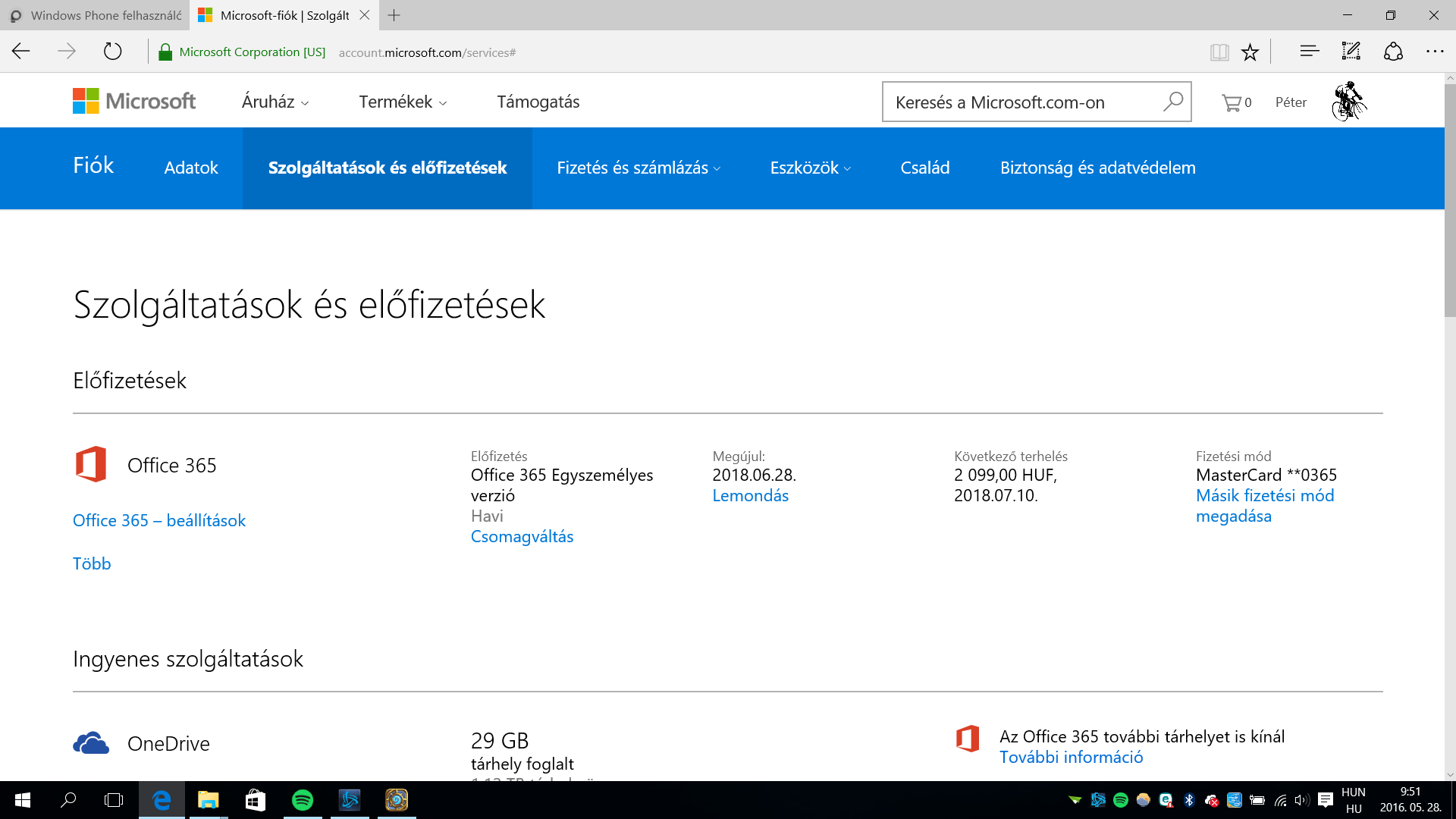Click the Több link

92,563
